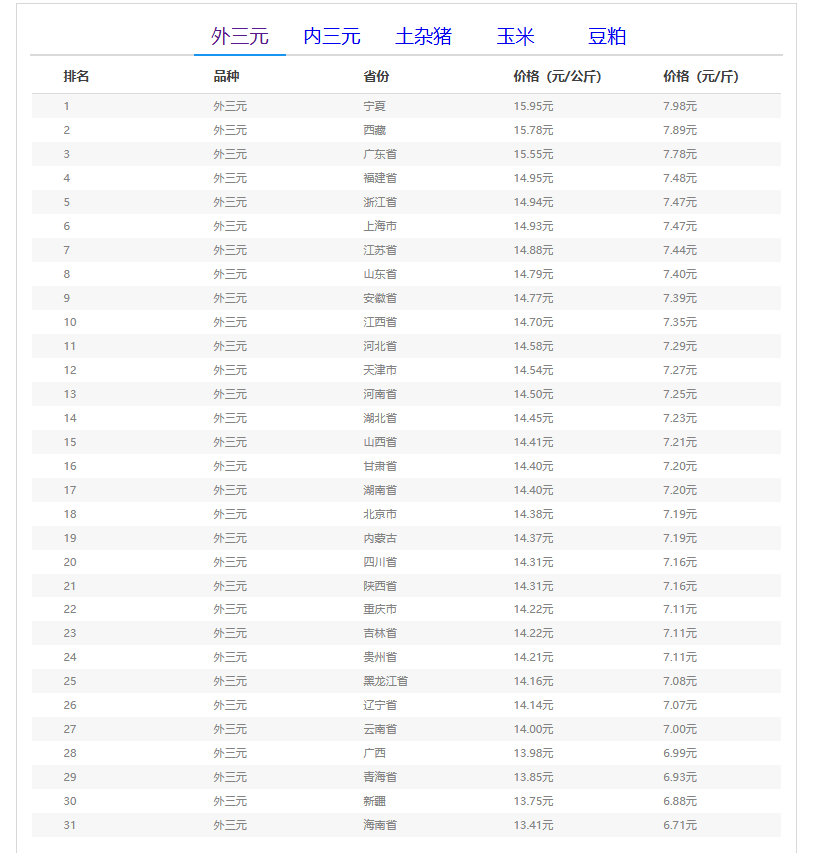The width and height of the screenshot is (822, 853).
Task: Click the price 14.88元
Action: coord(534,250)
